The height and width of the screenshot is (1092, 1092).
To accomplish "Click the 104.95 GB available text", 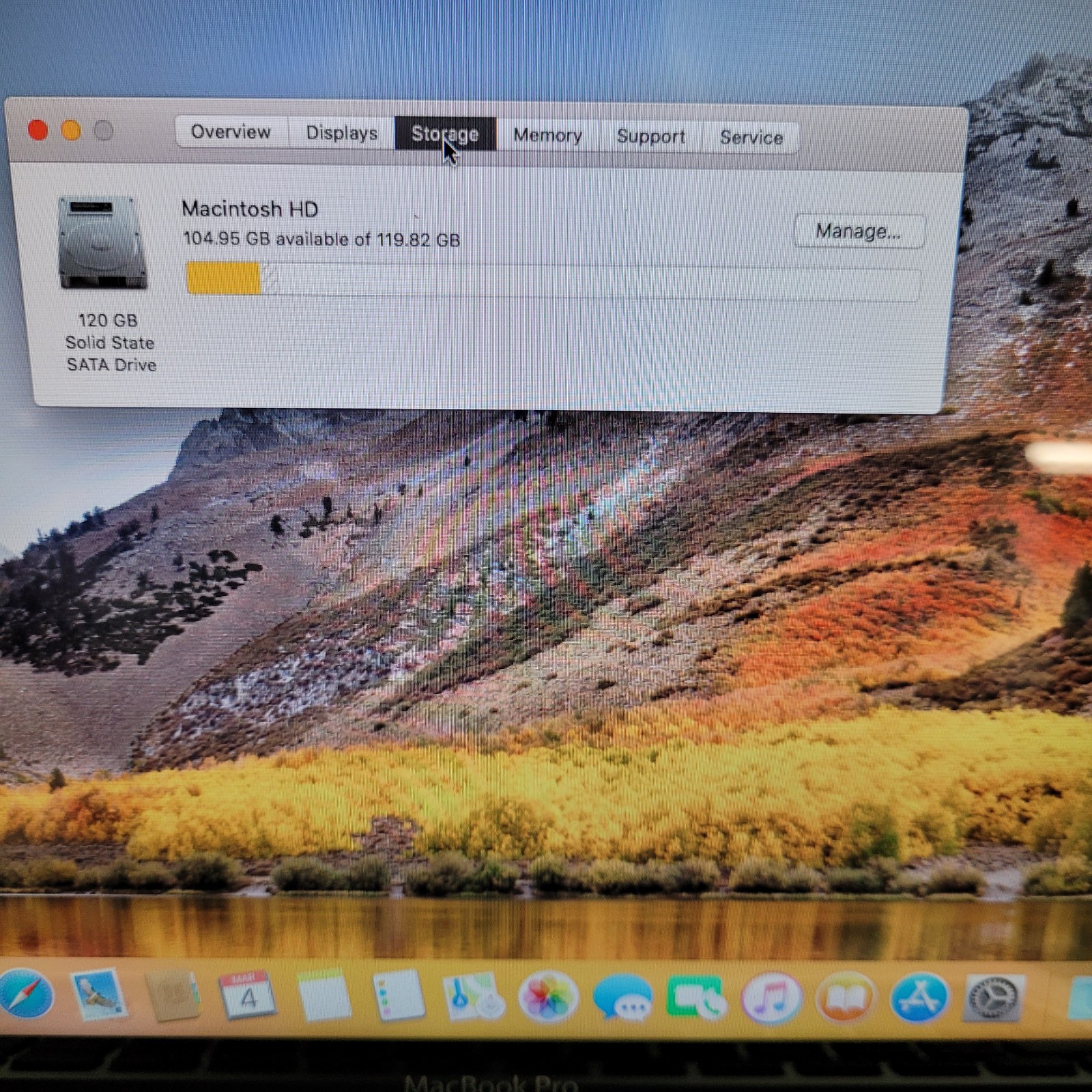I will point(321,239).
